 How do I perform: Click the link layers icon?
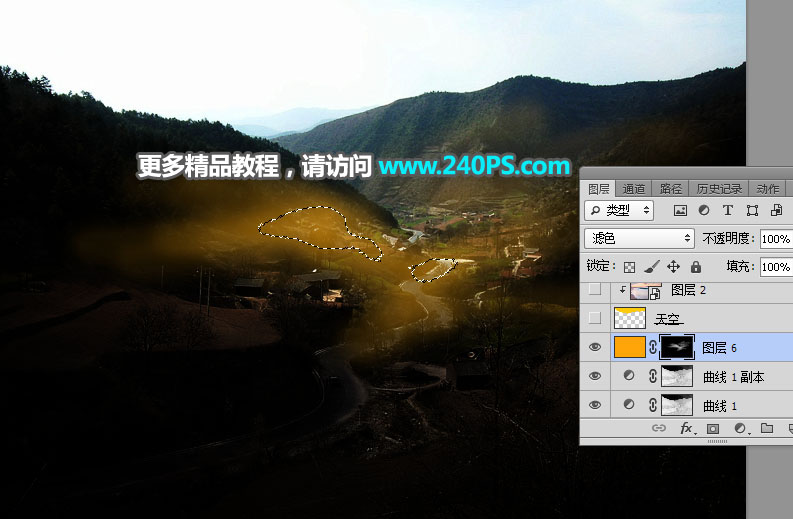[x=658, y=428]
